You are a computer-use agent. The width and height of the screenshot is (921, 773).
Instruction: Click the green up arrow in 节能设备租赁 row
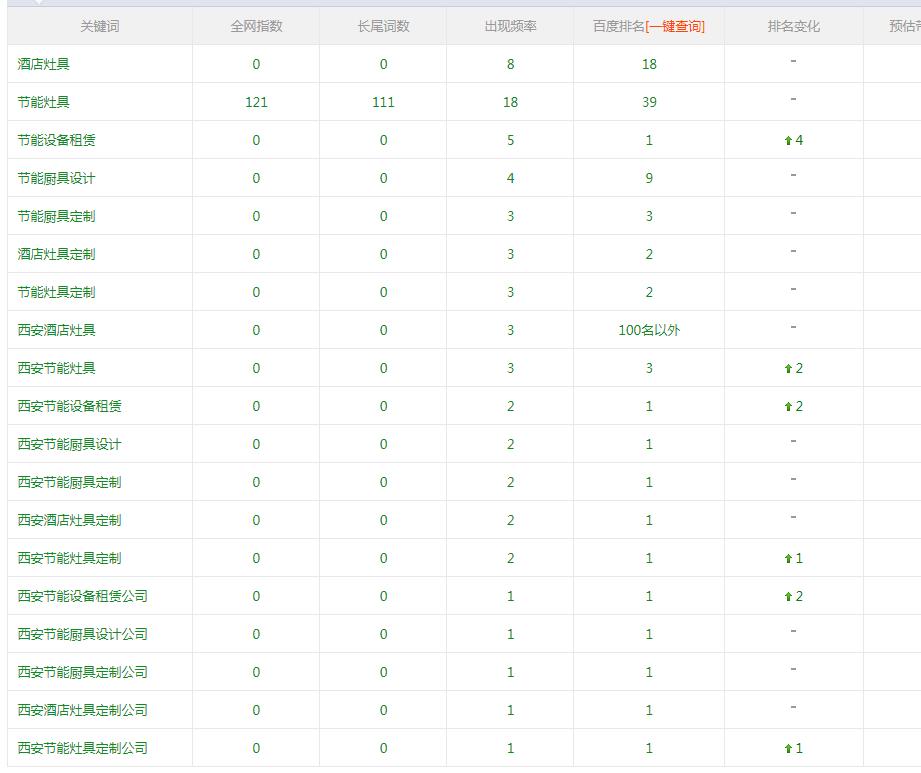click(788, 141)
